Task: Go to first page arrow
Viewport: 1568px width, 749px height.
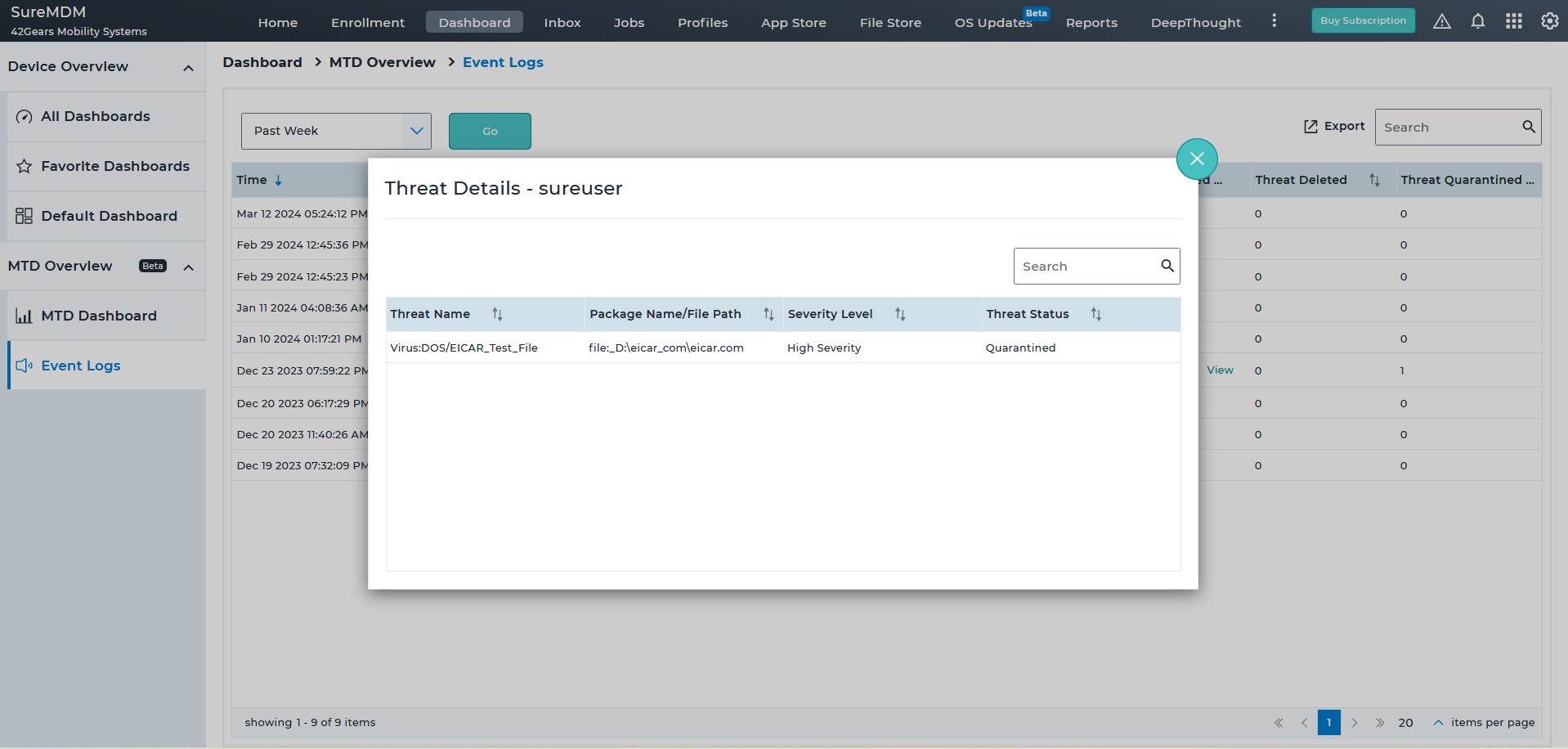Action: [1279, 723]
